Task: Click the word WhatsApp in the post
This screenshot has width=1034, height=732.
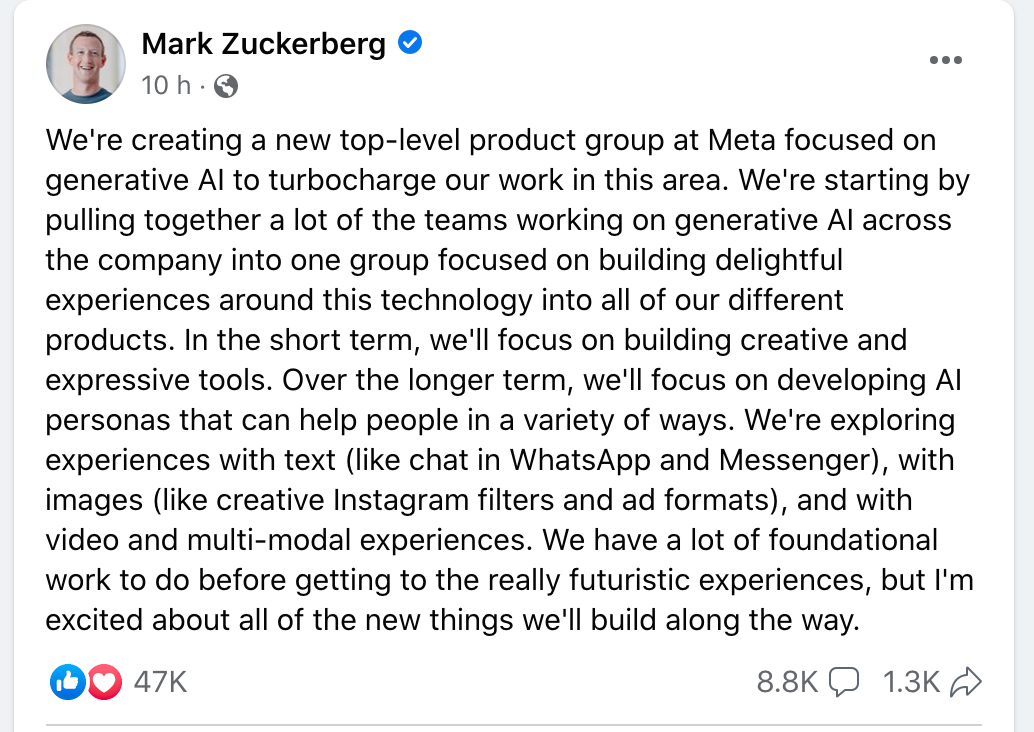Action: coord(580,460)
